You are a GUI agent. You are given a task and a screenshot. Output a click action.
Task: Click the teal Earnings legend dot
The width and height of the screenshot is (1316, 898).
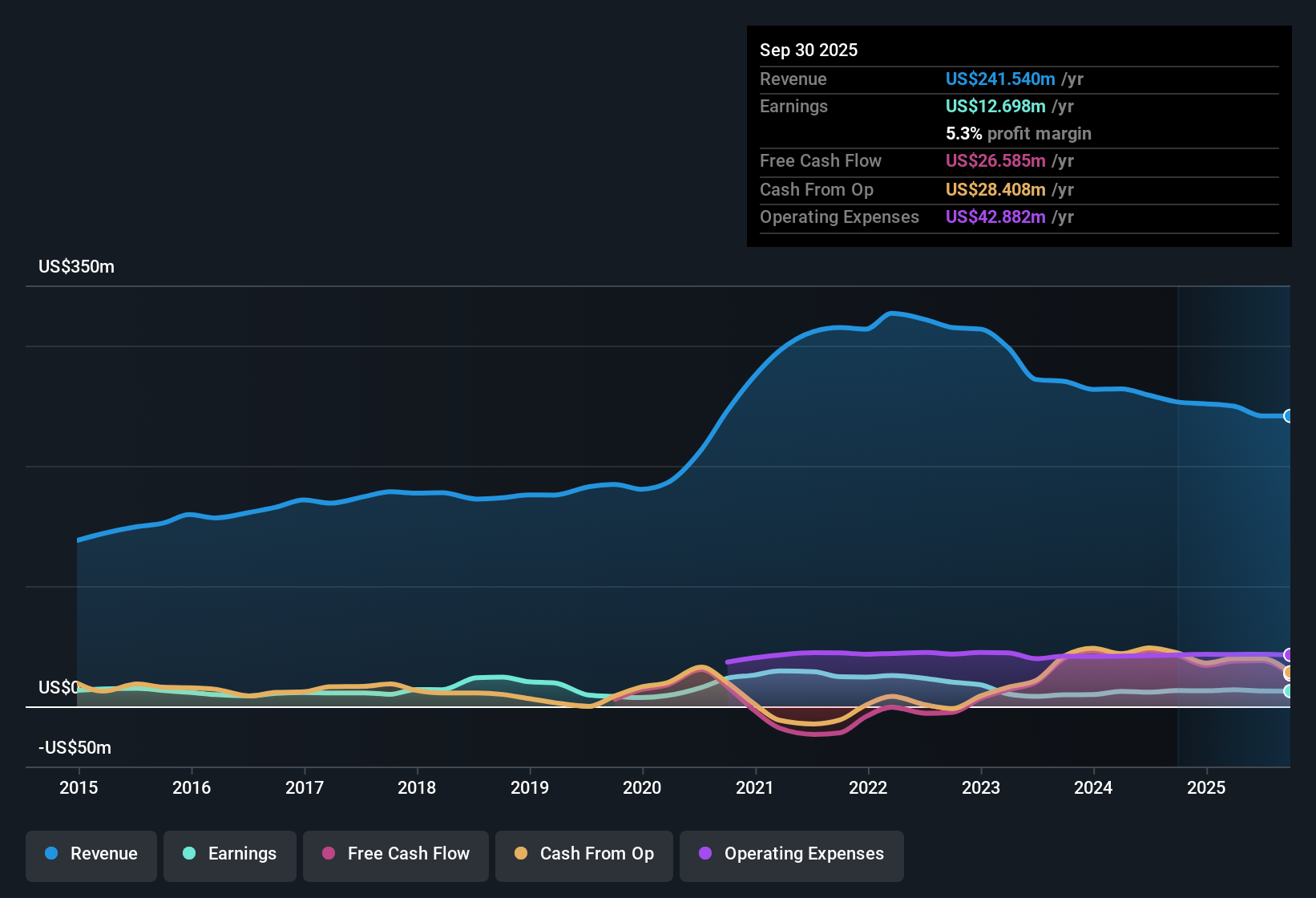(189, 853)
